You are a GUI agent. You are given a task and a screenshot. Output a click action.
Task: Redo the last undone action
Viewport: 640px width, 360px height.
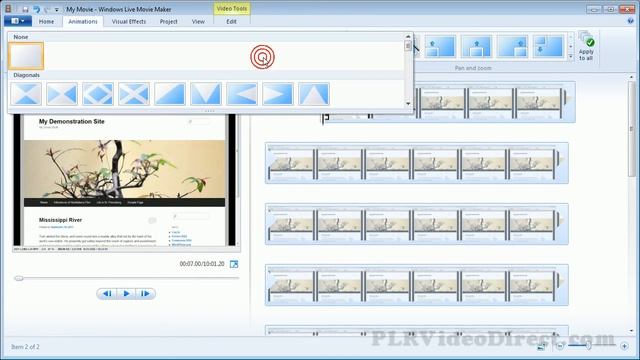(47, 9)
